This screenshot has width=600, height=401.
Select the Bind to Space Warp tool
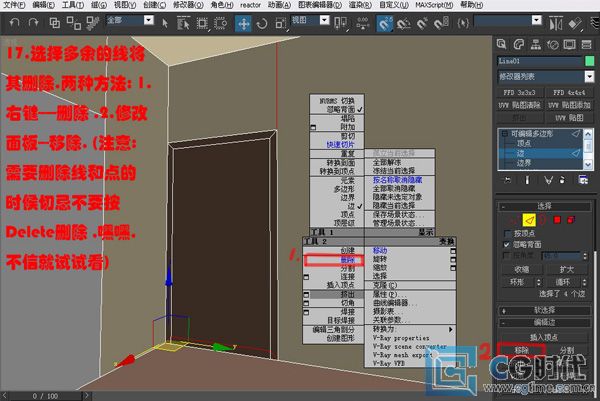[92, 23]
